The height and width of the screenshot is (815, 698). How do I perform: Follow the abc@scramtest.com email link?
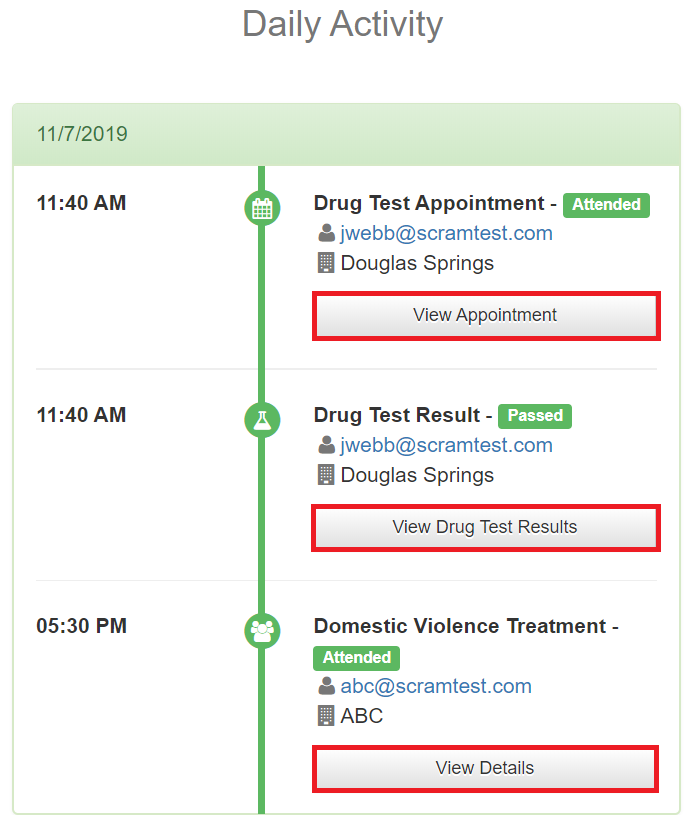(x=436, y=686)
